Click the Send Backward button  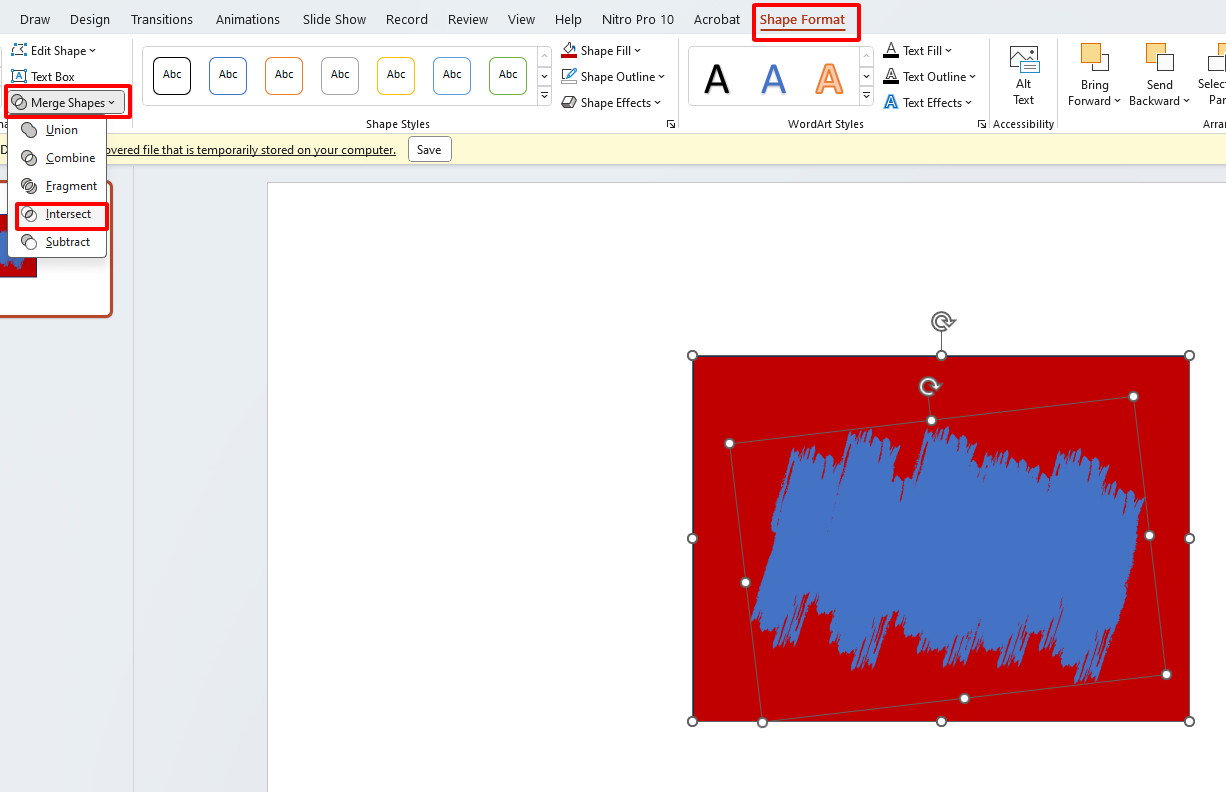1159,76
